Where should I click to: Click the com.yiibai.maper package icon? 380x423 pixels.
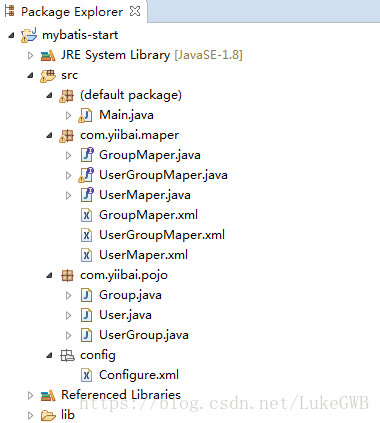[67, 136]
